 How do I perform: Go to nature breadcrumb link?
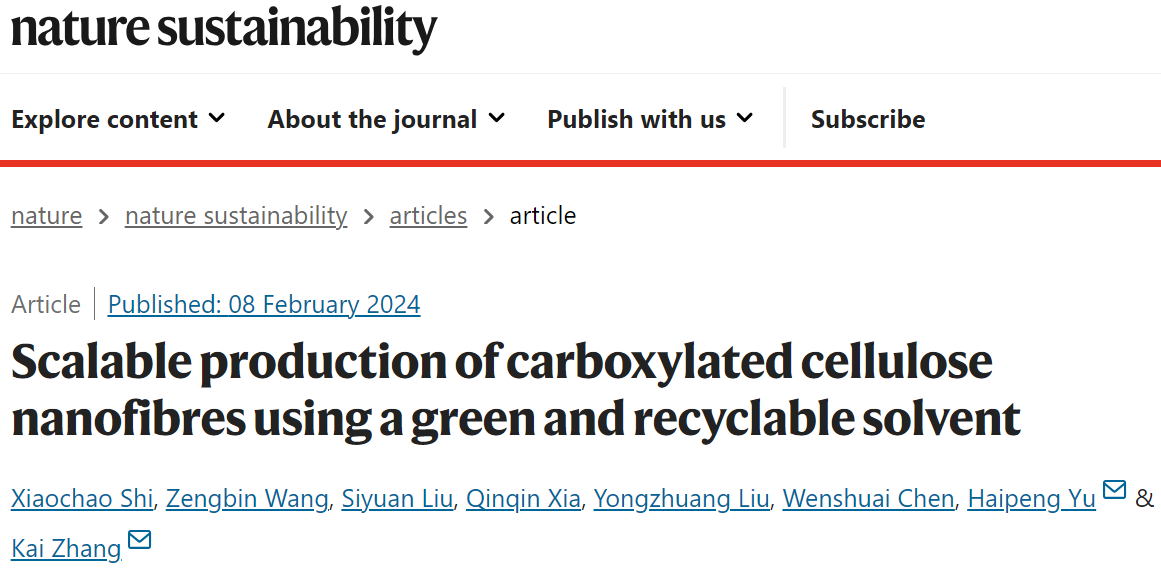46,216
